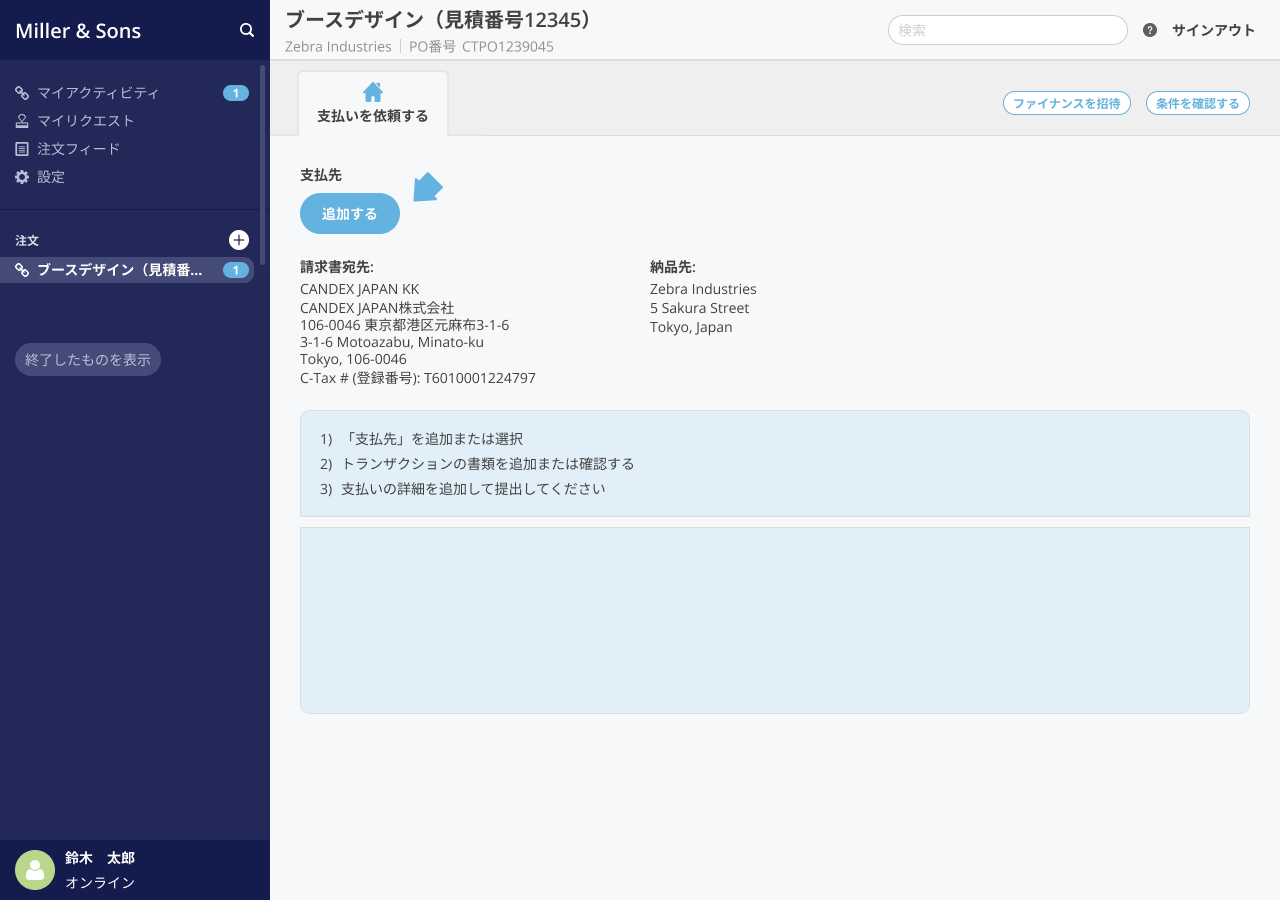Open search with the magnifying glass icon
The image size is (1280, 900).
click(x=246, y=30)
